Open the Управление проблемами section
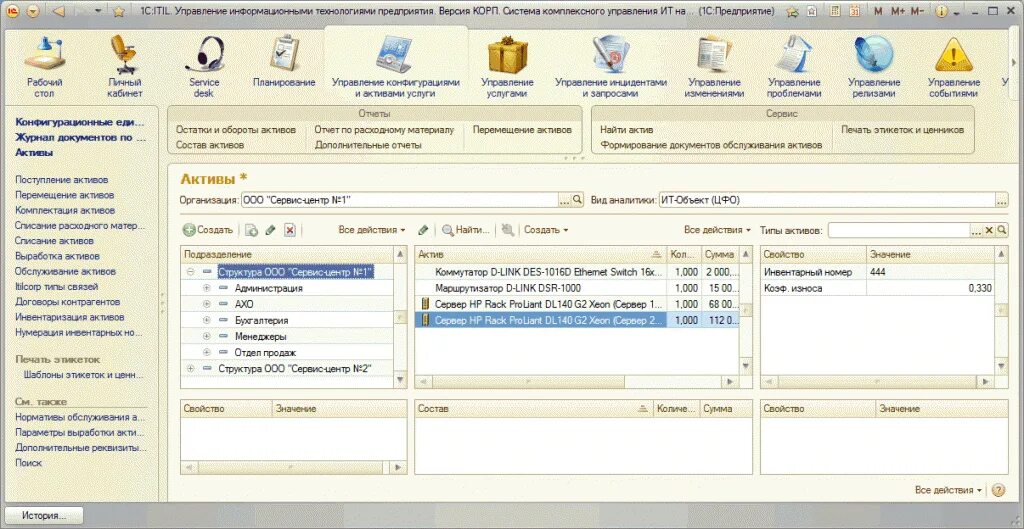The height and width of the screenshot is (529, 1024). [793, 67]
